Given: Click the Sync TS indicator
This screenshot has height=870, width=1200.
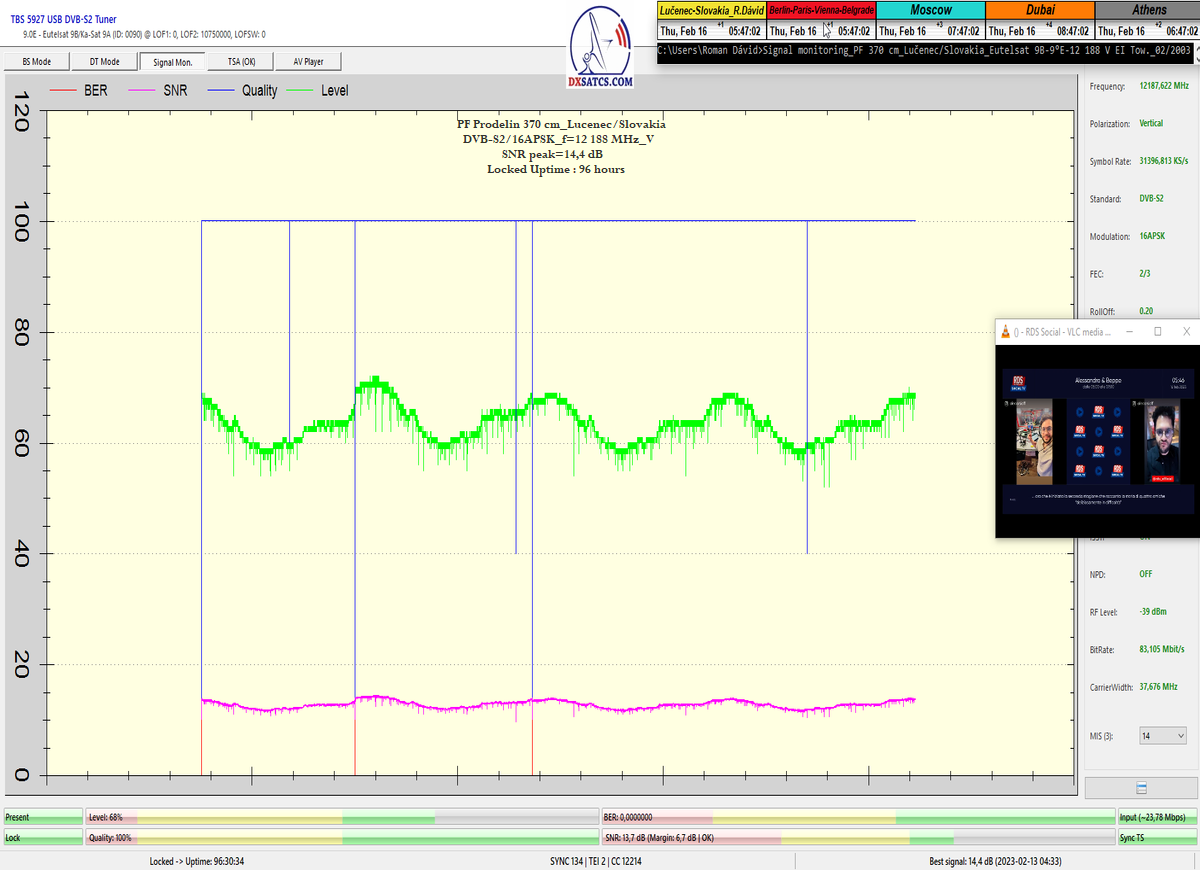Looking at the screenshot, I should pos(1156,837).
